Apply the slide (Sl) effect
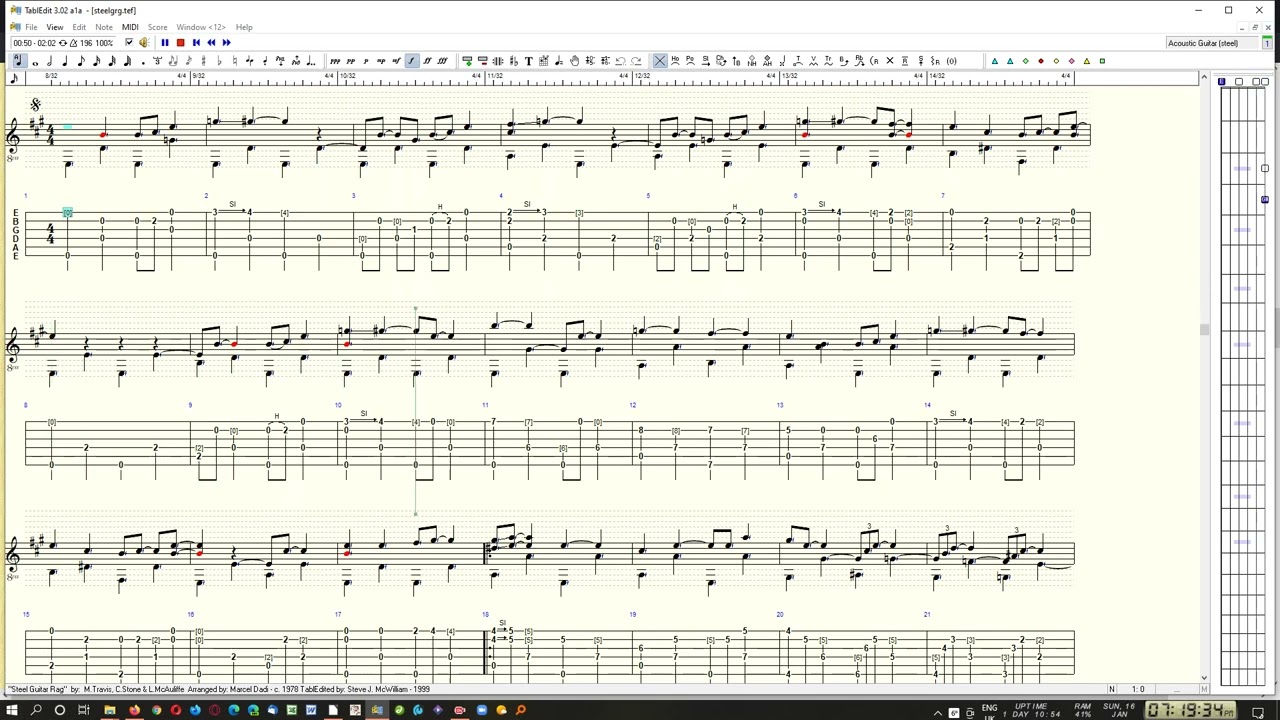Image resolution: width=1280 pixels, height=720 pixels. pyautogui.click(x=705, y=61)
